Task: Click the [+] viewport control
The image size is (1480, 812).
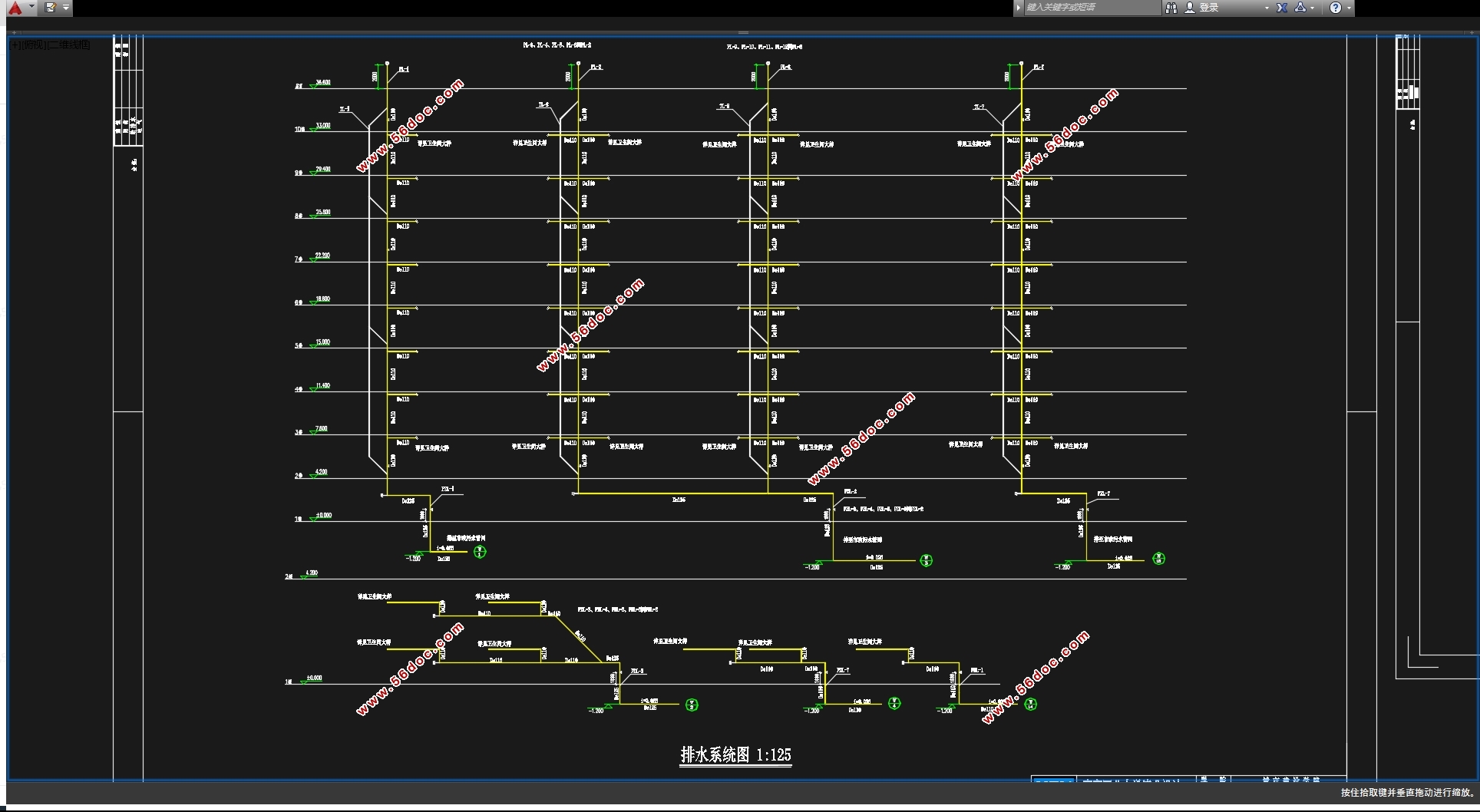Action: point(15,45)
